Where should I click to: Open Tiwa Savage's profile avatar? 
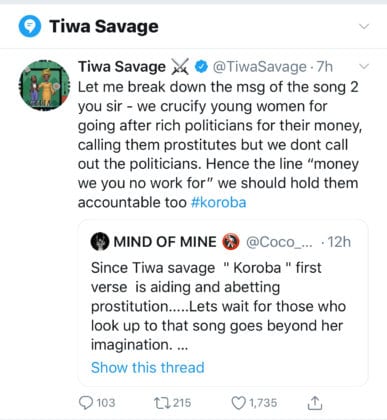[x=44, y=85]
